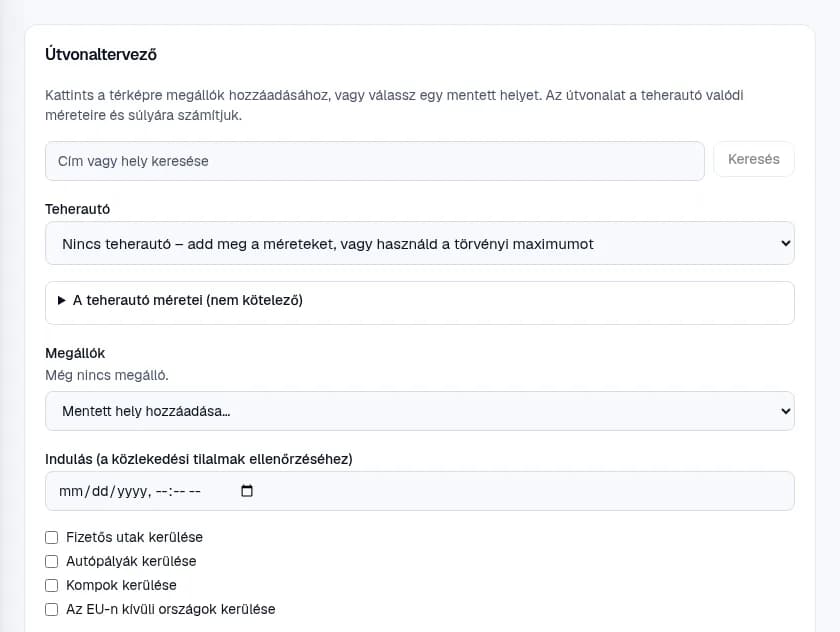
Task: Open the Mentett hely hozzáadása dropdown
Action: [419, 411]
